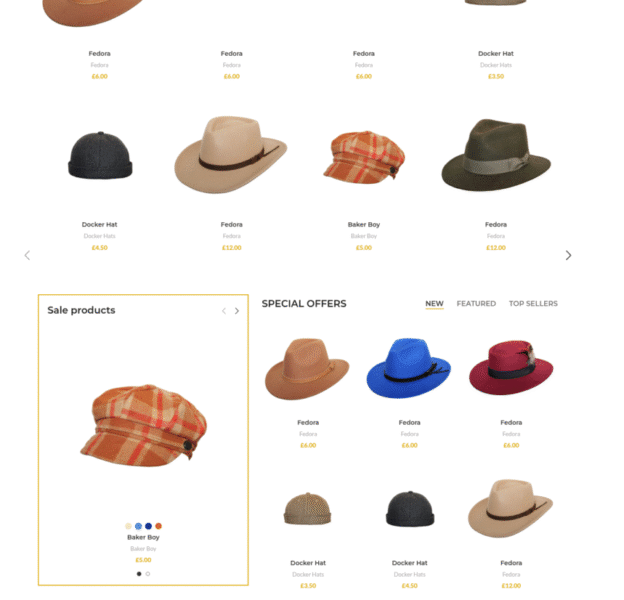624x600 pixels.
Task: Go to previous Sale products slide
Action: pos(224,311)
